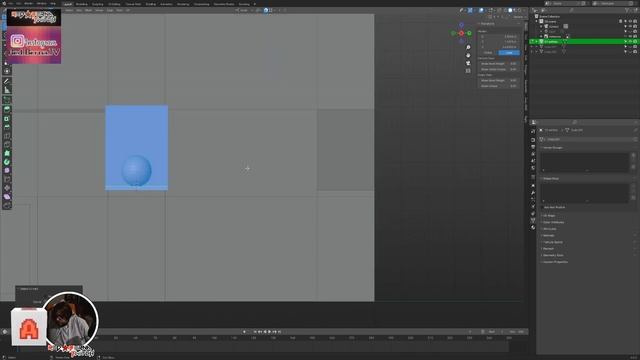Play the timeline animation
This screenshot has height=360, width=640.
(x=269, y=332)
